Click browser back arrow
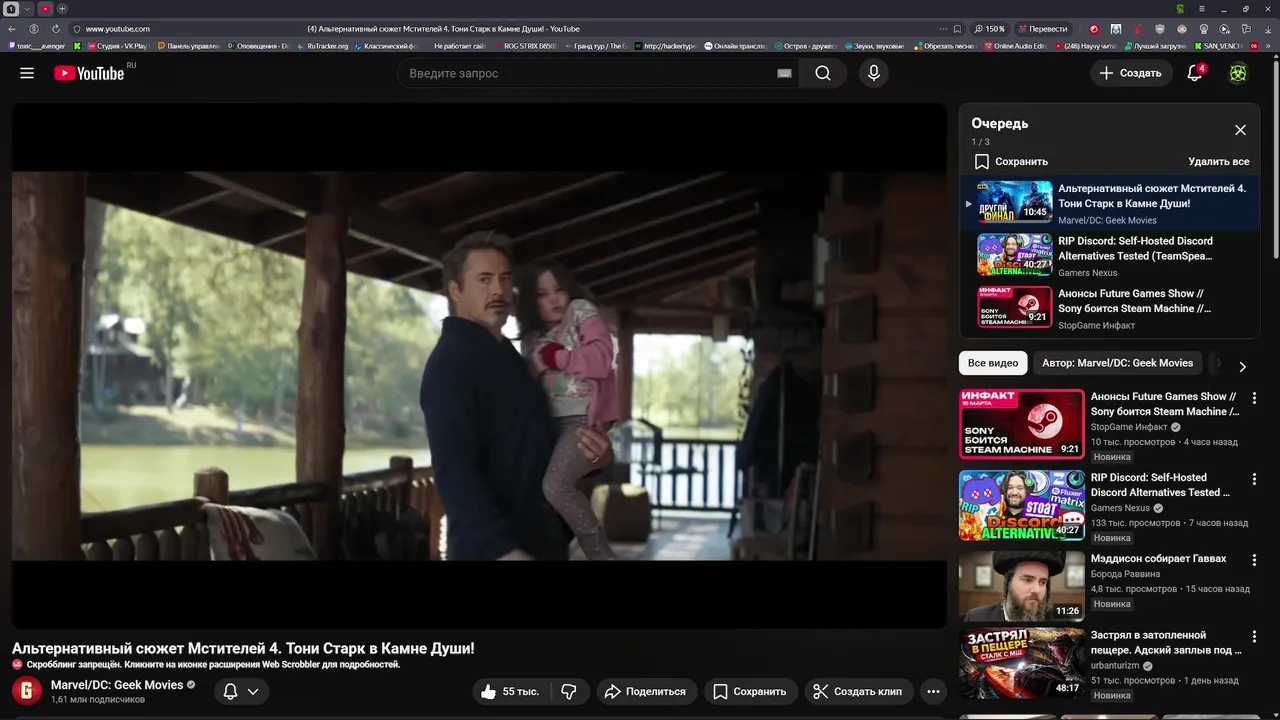Screen dimensions: 1280x720 pos(12,29)
